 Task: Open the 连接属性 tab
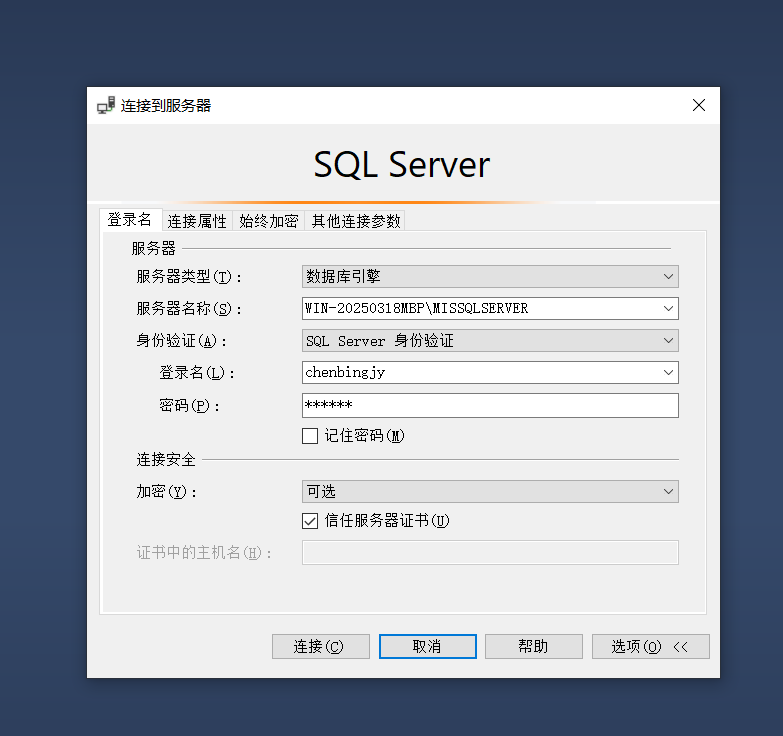pyautogui.click(x=197, y=221)
